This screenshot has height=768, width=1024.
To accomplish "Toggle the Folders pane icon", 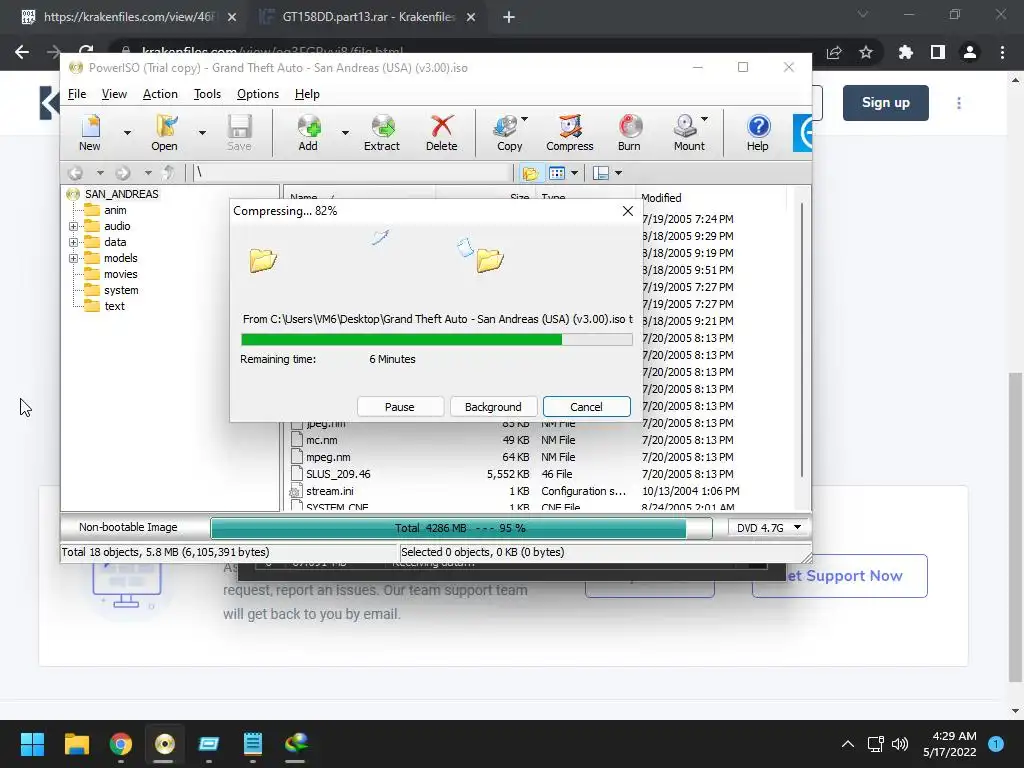I will pos(530,173).
